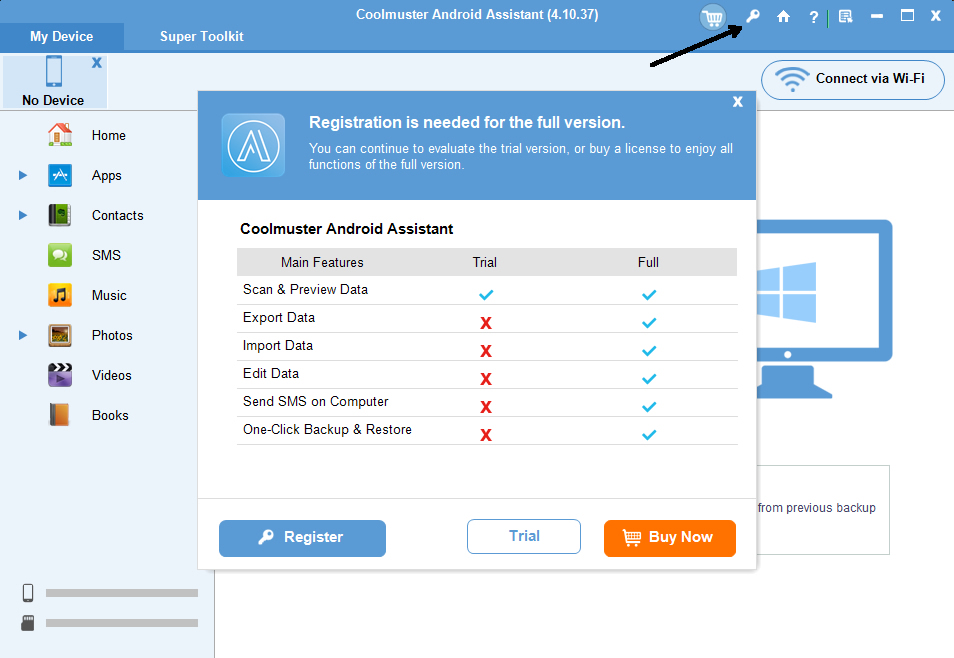Minimize the Coolmuster window

pos(877,16)
